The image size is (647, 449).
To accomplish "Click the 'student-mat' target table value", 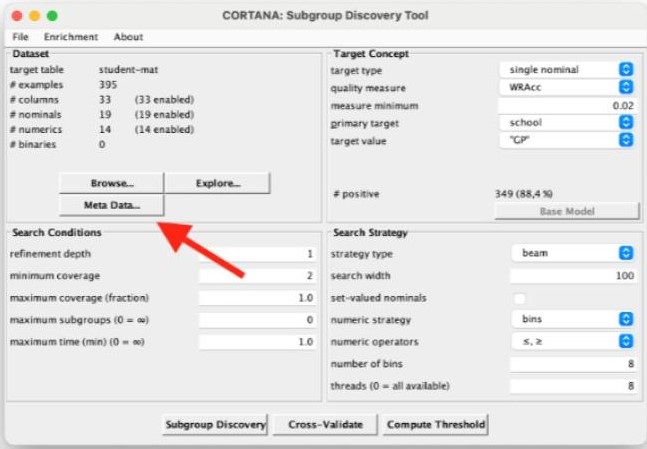I will (128, 70).
